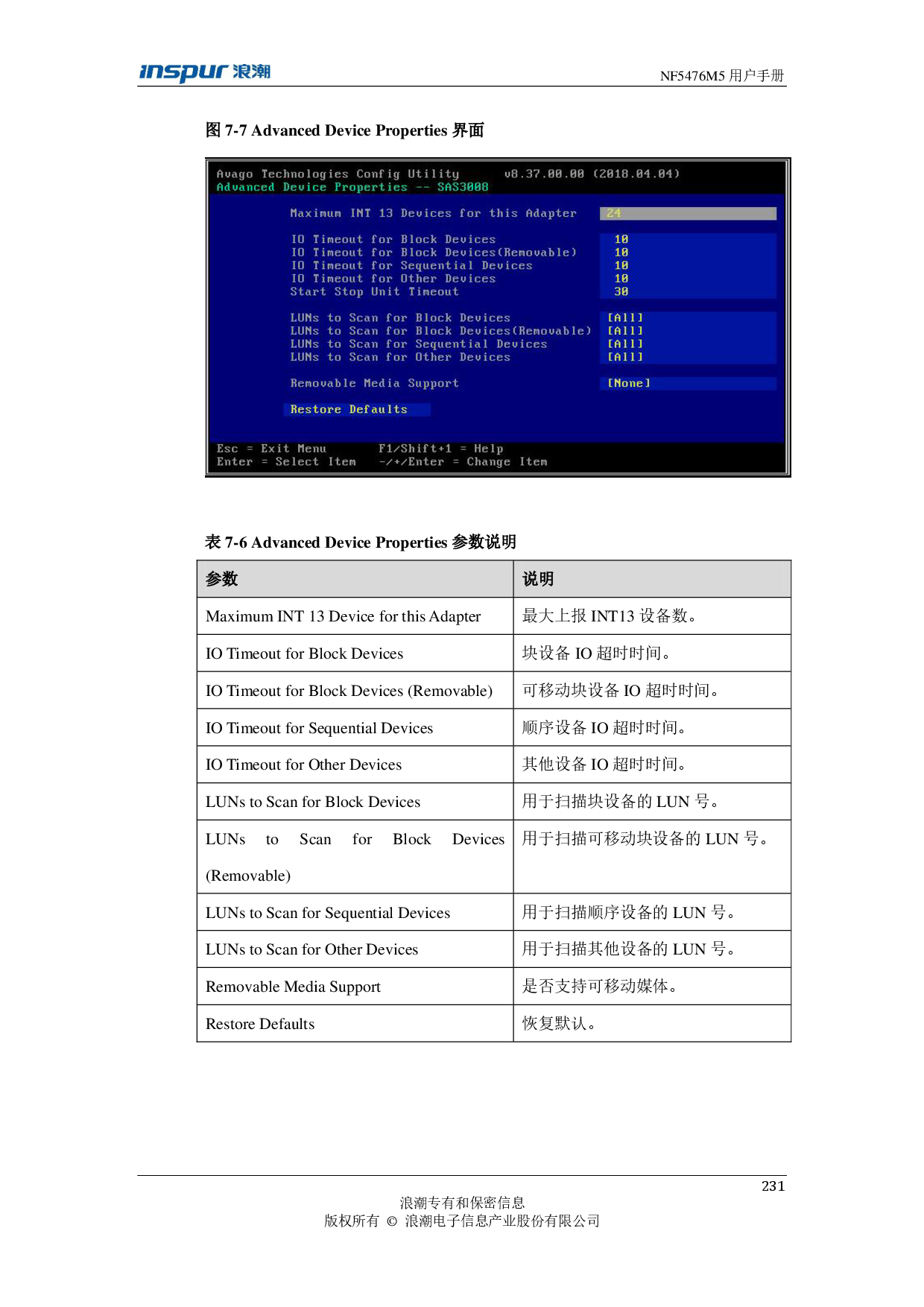924x1307 pixels.
Task: Click the Advanced Device Properties title
Action: (x=352, y=187)
